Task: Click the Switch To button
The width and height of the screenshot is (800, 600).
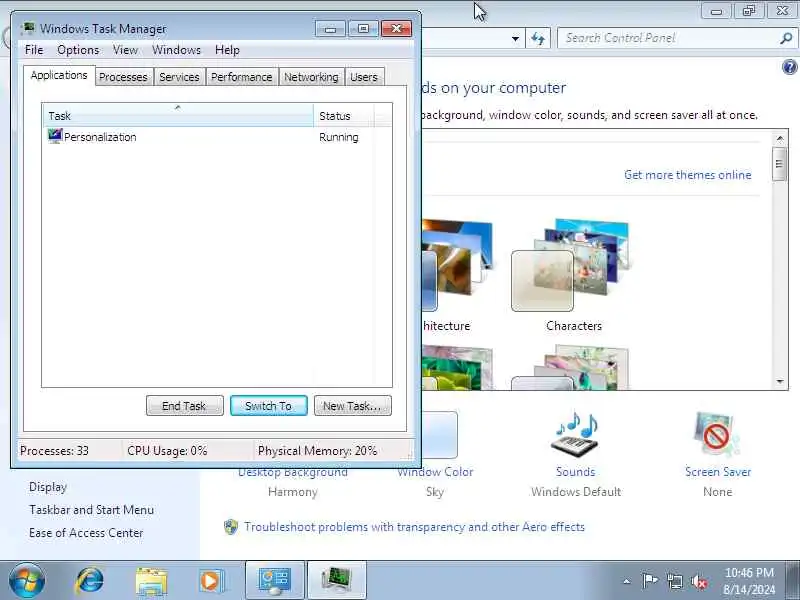Action: click(x=268, y=406)
